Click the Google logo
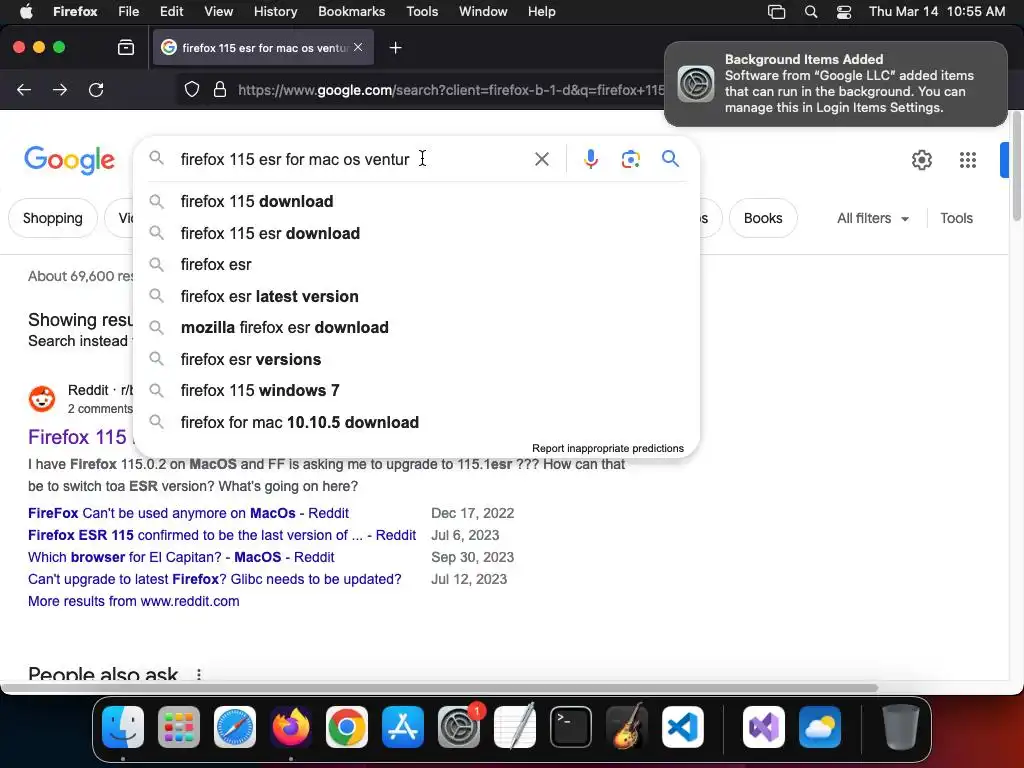The height and width of the screenshot is (768, 1024). [69, 160]
